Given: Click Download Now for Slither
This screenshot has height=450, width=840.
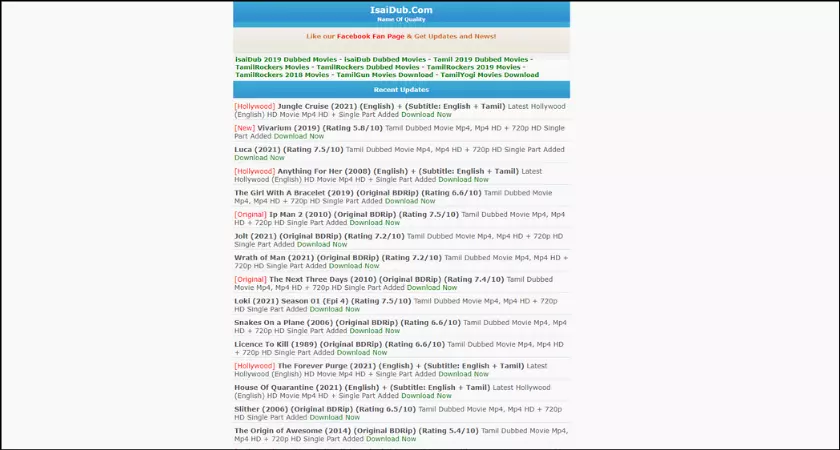Looking at the screenshot, I should click(x=335, y=417).
